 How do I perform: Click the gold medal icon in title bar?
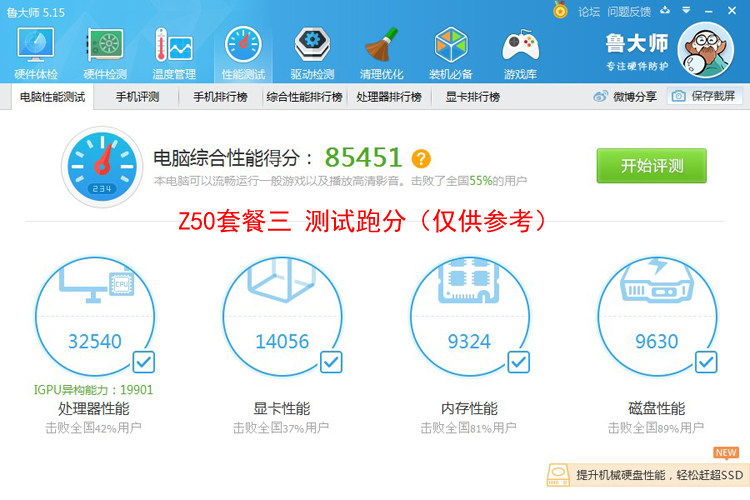point(560,10)
